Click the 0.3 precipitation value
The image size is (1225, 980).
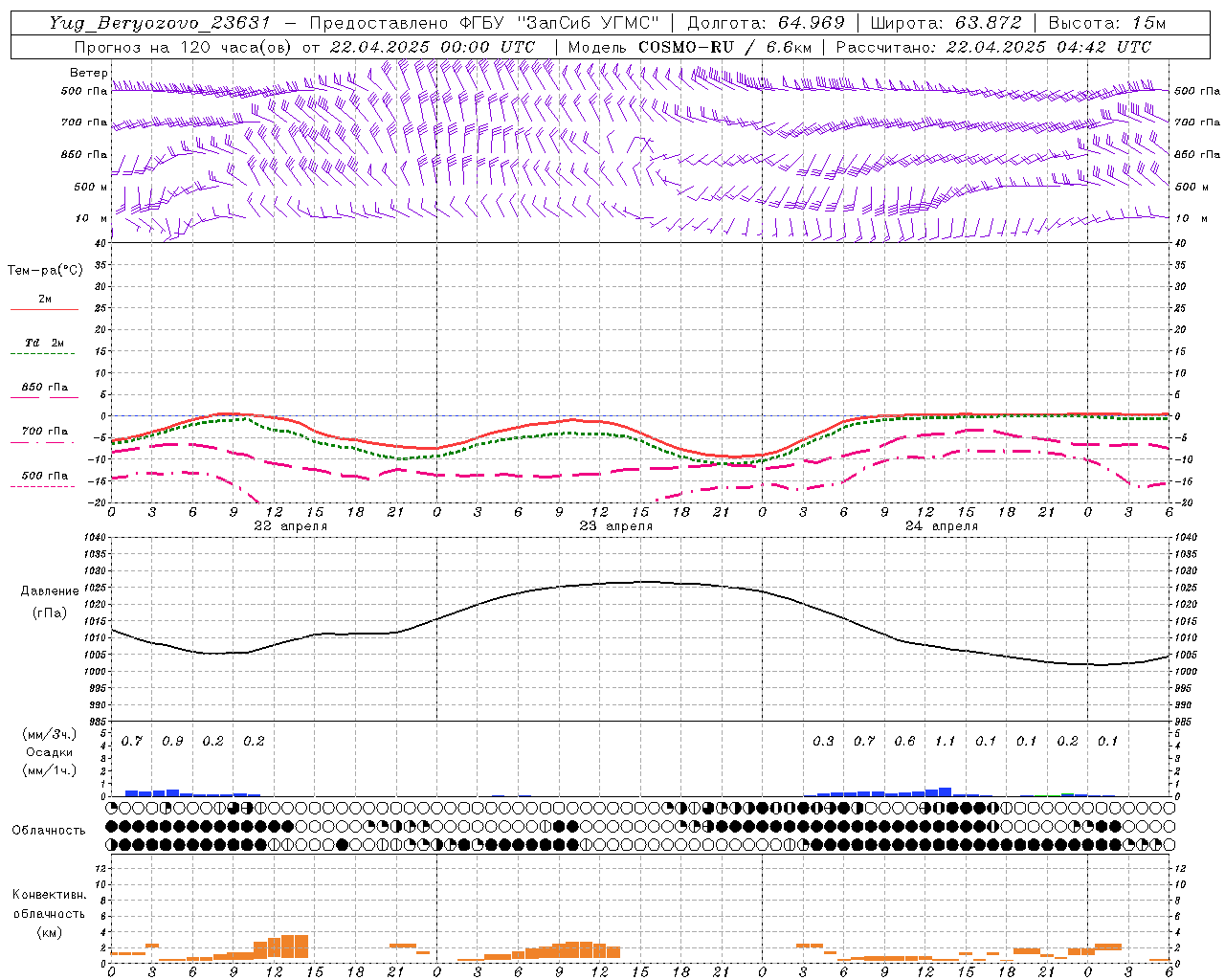(823, 742)
